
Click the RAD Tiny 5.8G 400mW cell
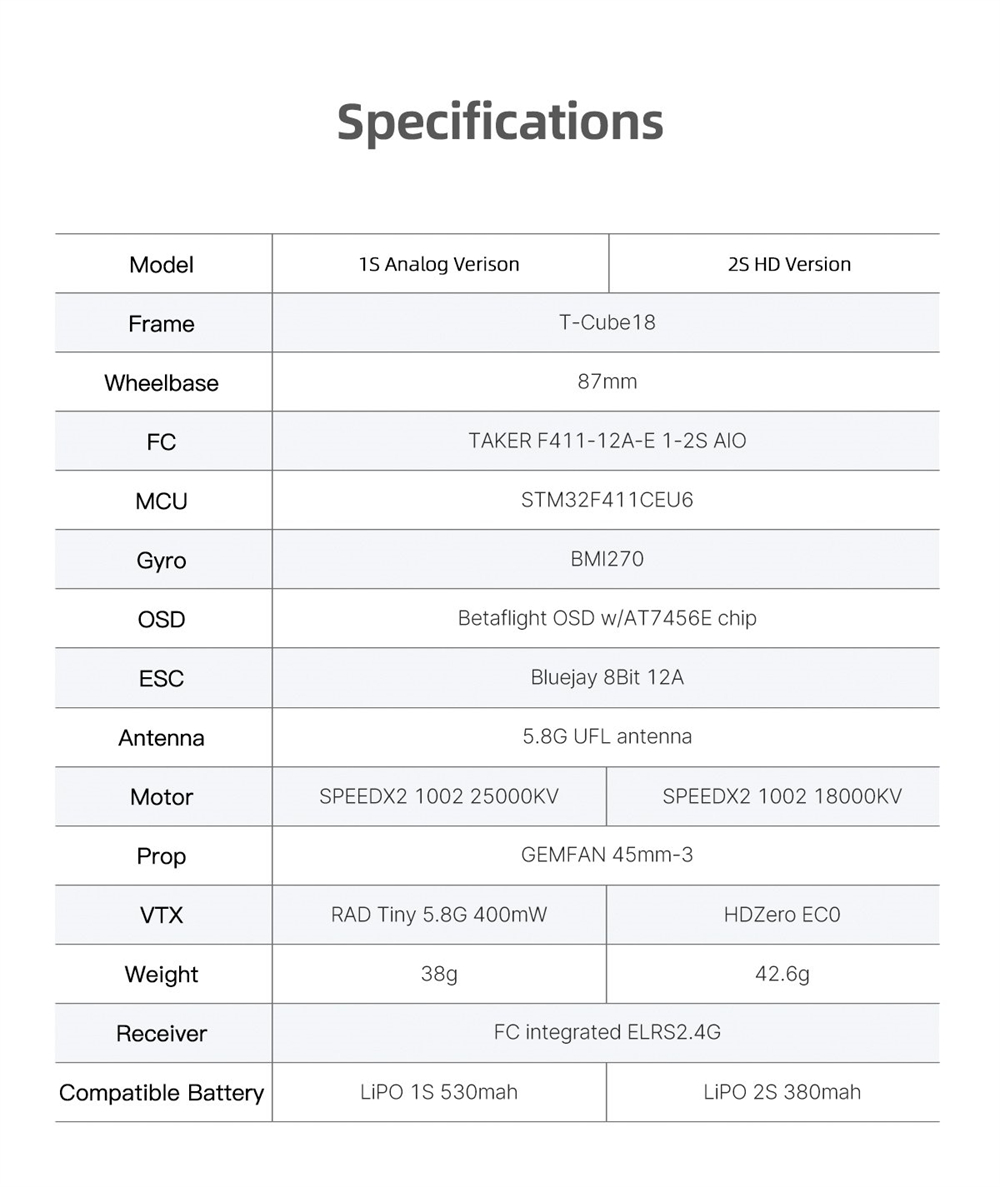pos(439,914)
